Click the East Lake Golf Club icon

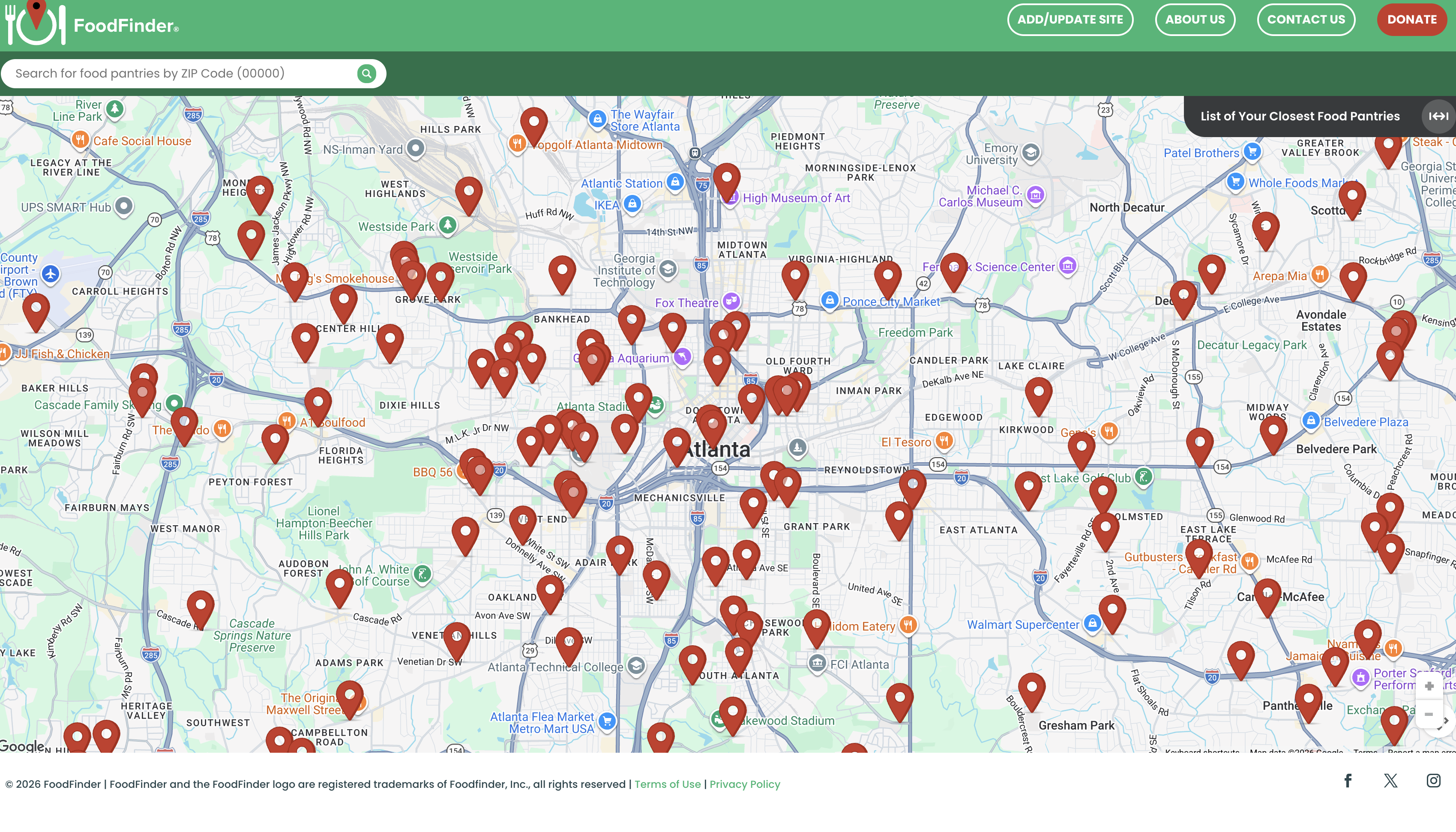click(x=1144, y=477)
